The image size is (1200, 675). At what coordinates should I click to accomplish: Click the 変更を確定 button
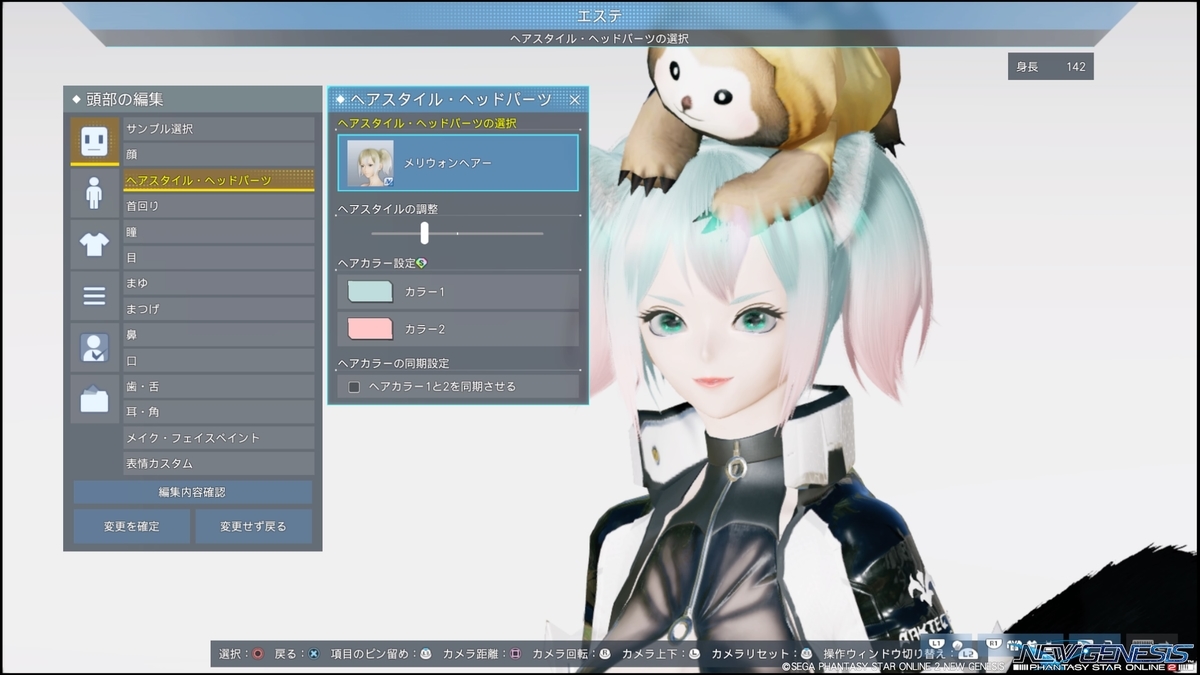[131, 526]
